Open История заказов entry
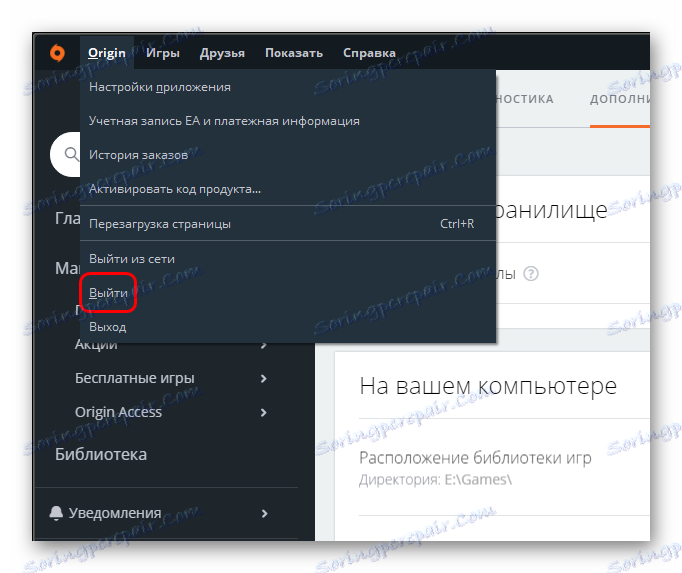Viewport: 682px width, 573px height. 288,155
